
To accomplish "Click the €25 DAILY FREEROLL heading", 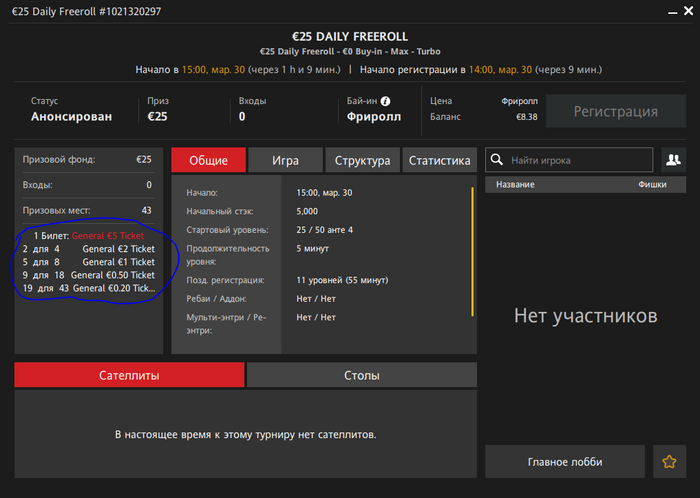I will pos(350,36).
